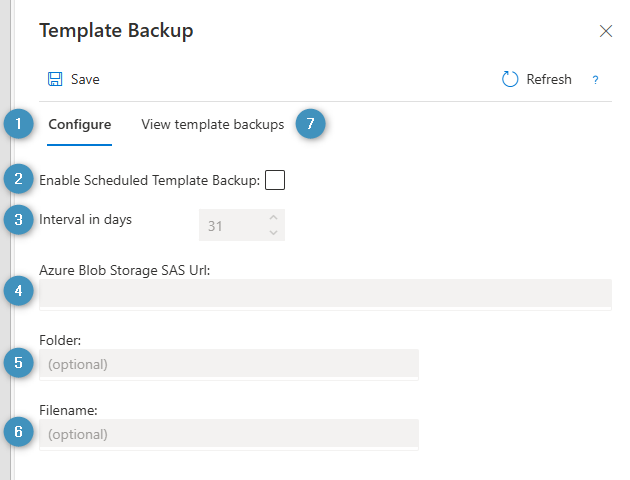Click the number 4 callout badge
The image size is (630, 480).
pos(18,291)
